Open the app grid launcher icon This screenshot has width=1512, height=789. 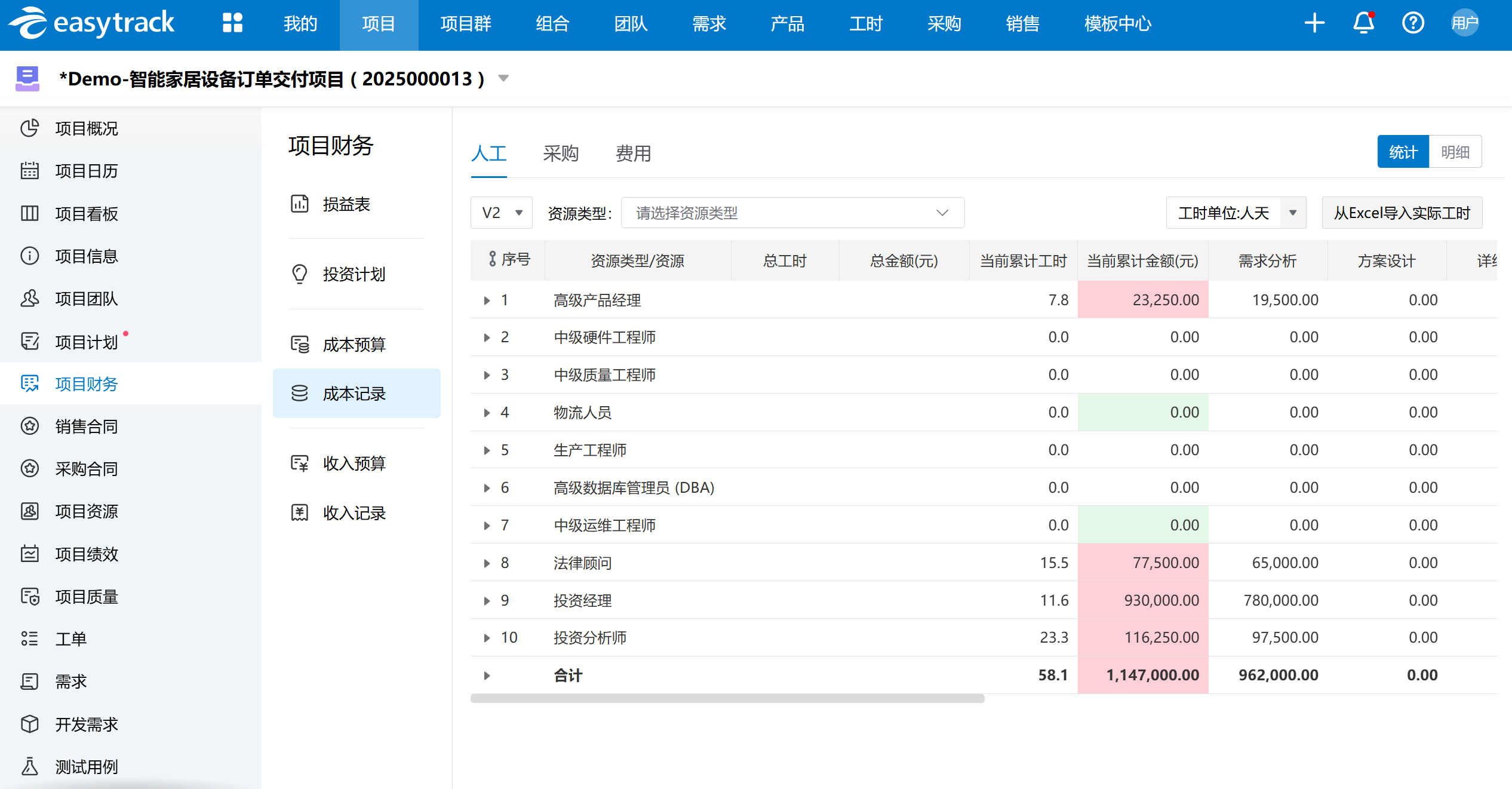pos(232,23)
